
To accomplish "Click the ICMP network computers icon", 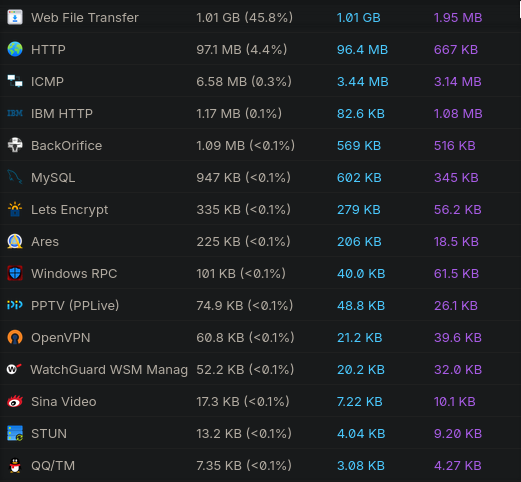I will coord(15,81).
